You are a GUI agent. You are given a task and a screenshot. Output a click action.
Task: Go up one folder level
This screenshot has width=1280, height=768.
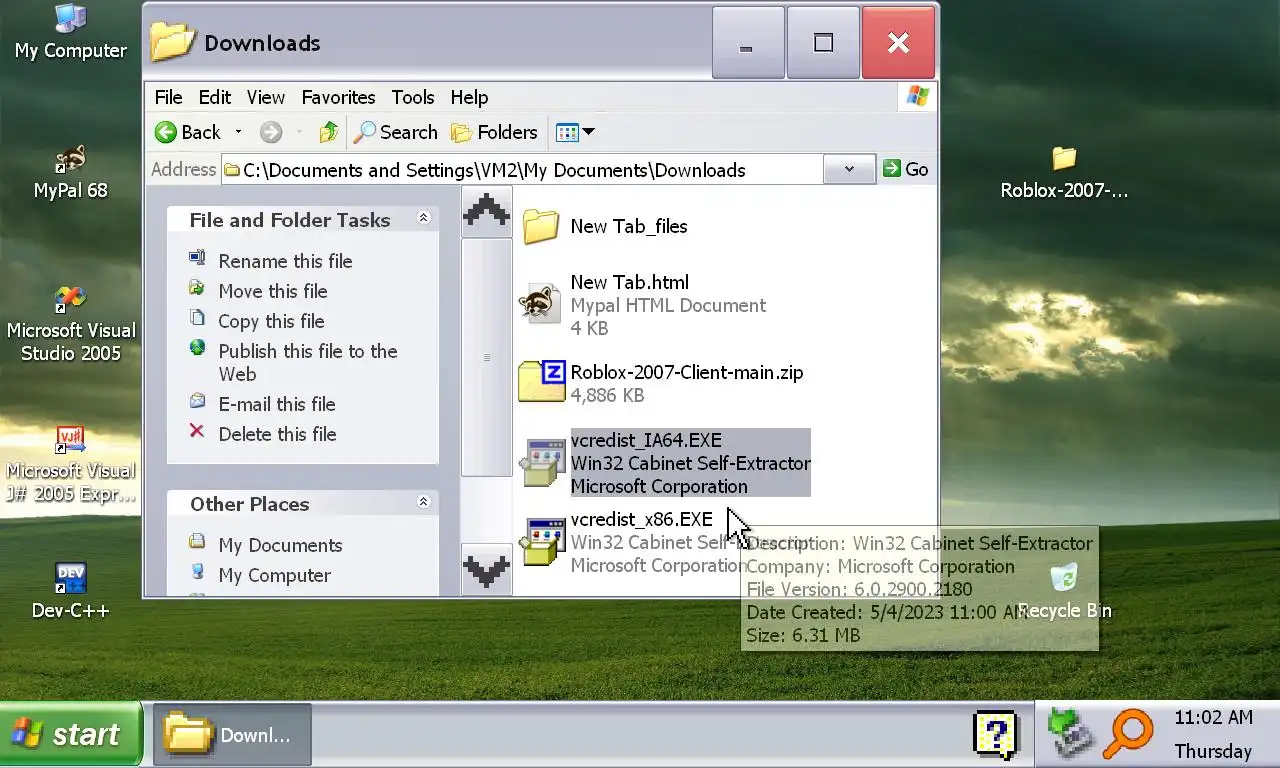pos(328,132)
